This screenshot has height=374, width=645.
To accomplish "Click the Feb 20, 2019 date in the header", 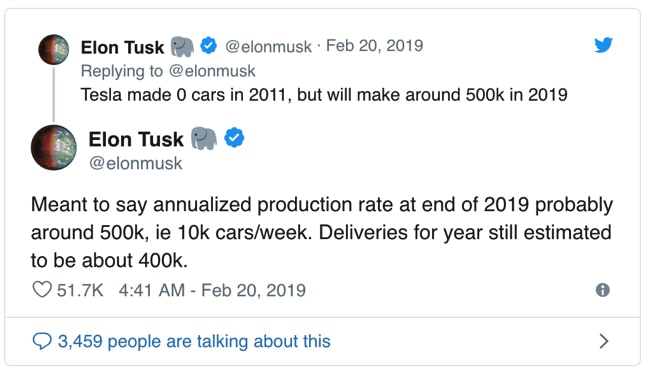I will click(x=375, y=46).
